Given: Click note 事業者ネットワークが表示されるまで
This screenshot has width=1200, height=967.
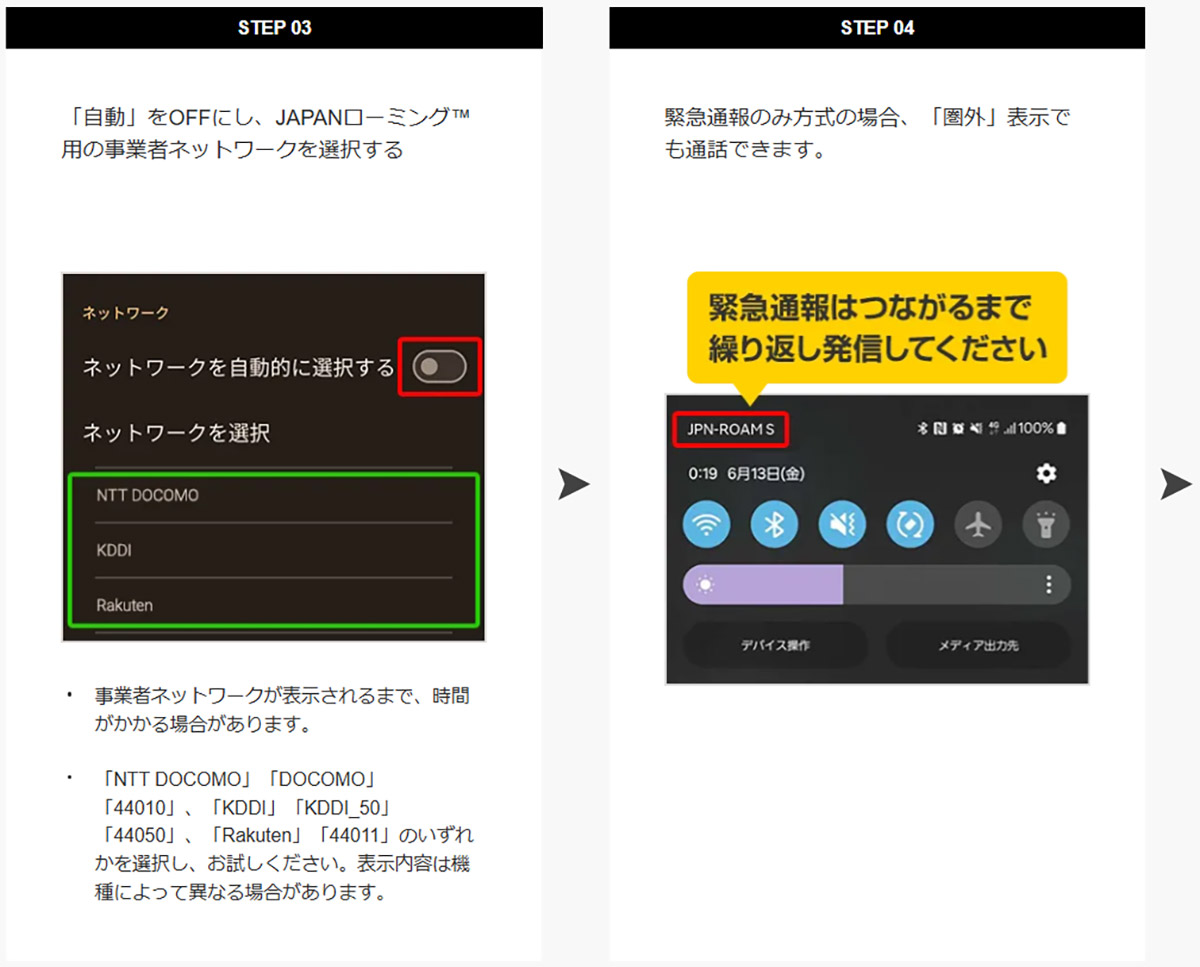Looking at the screenshot, I should [282, 709].
